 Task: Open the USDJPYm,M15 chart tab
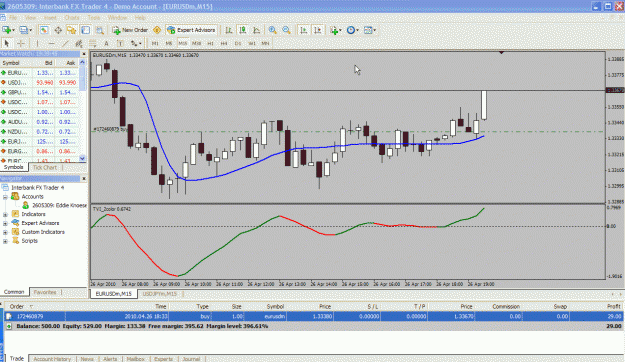tap(160, 294)
